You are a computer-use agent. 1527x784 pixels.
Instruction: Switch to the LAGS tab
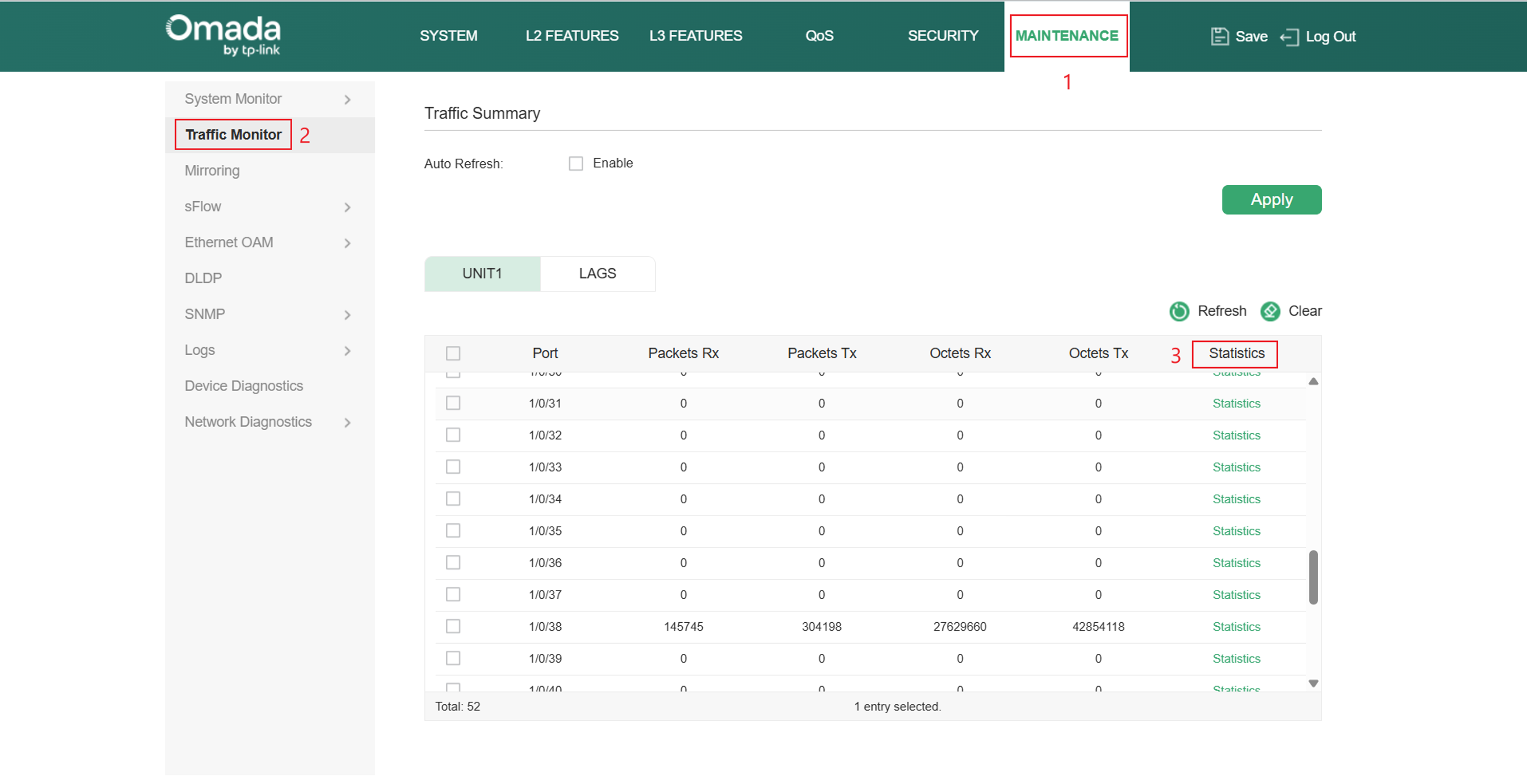(598, 274)
